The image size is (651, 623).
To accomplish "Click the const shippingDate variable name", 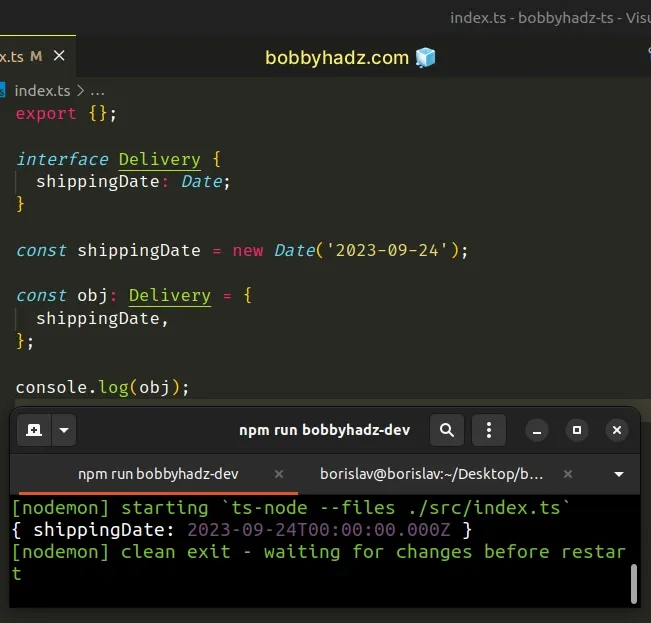I will (139, 251).
